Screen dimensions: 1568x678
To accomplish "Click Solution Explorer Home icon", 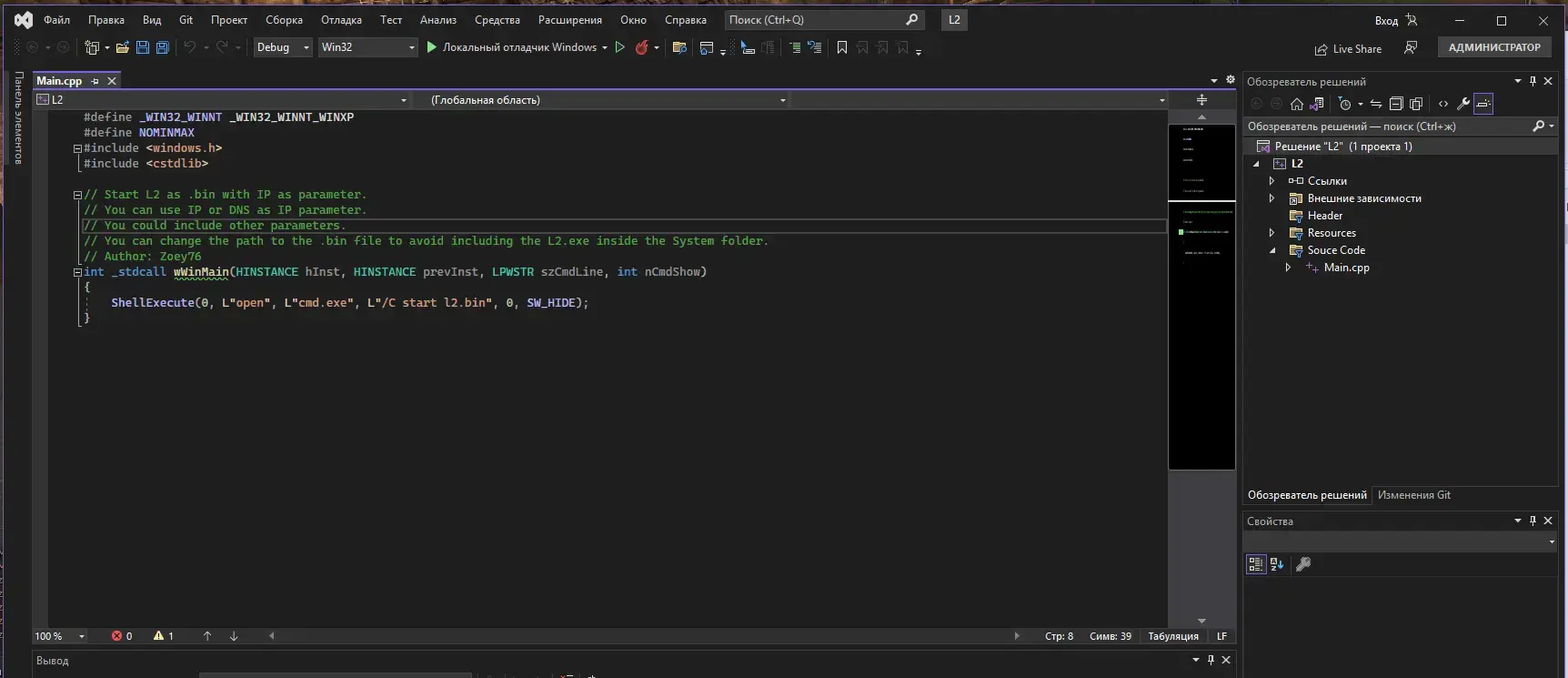I will (x=1297, y=104).
